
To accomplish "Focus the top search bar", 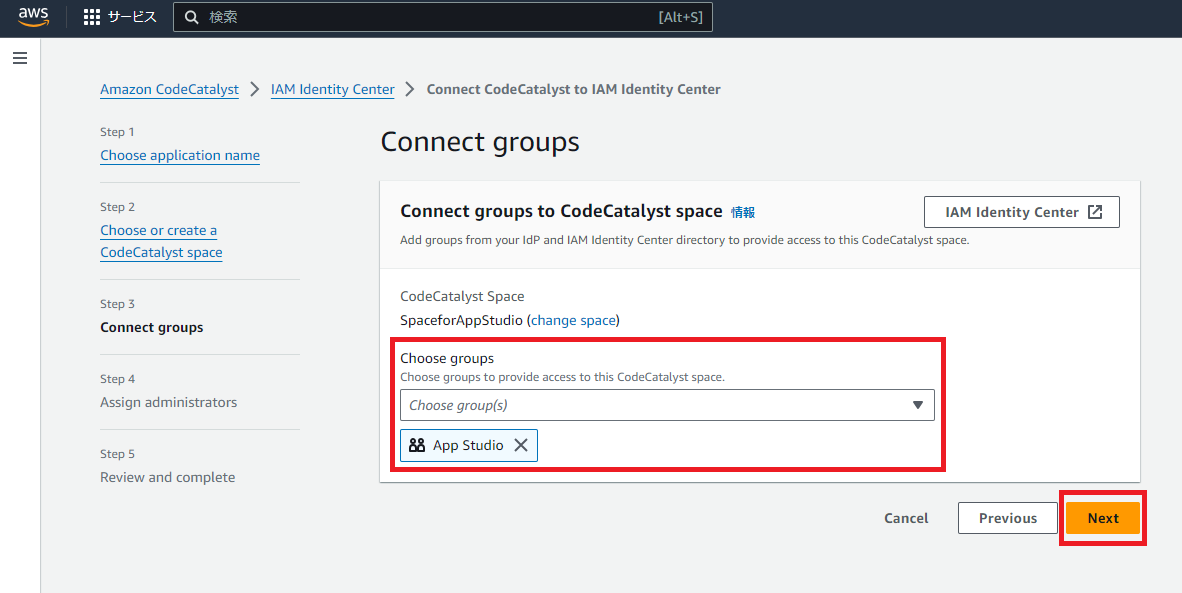I will (x=442, y=17).
